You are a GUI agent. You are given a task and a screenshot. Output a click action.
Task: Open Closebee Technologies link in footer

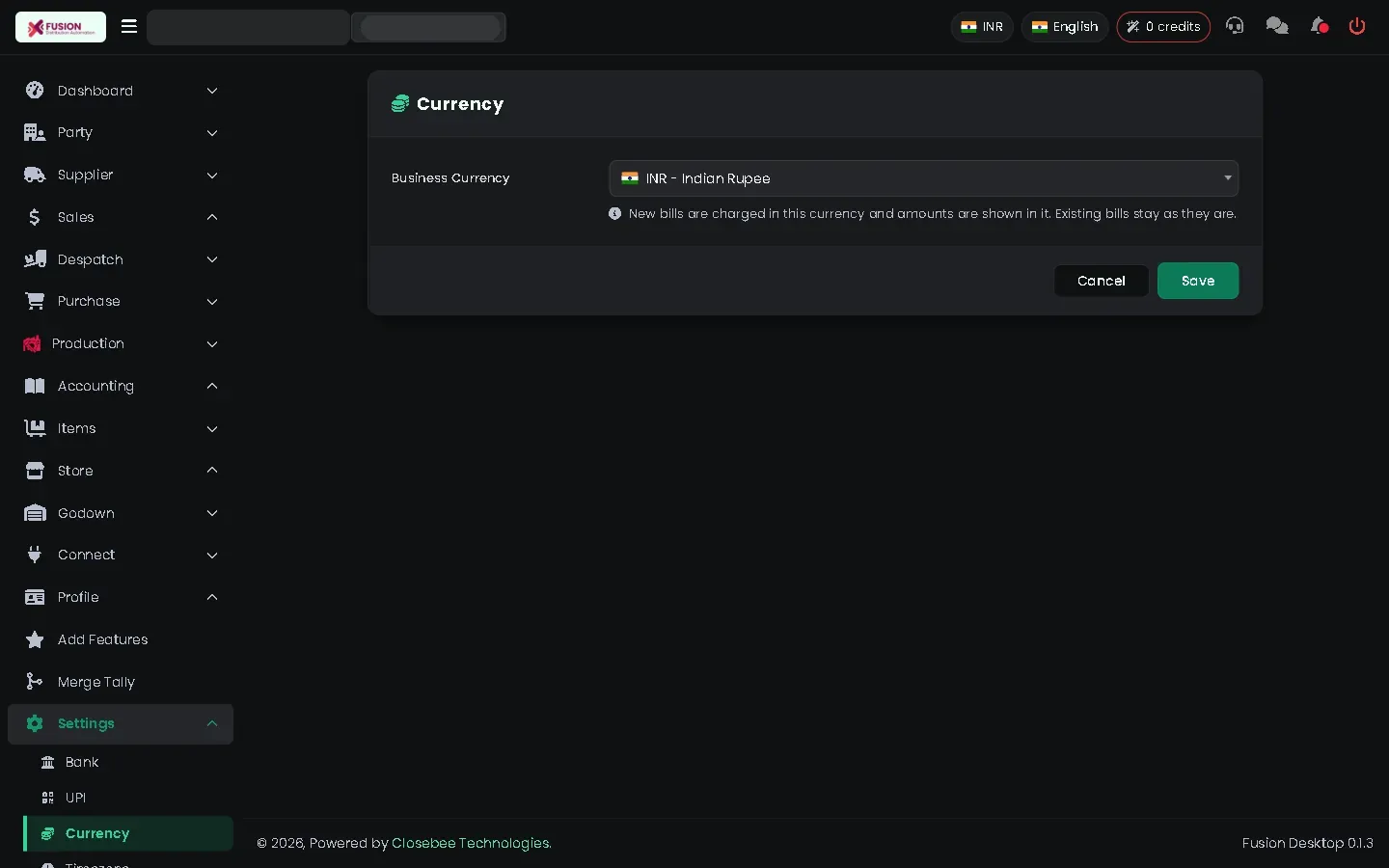point(472,843)
